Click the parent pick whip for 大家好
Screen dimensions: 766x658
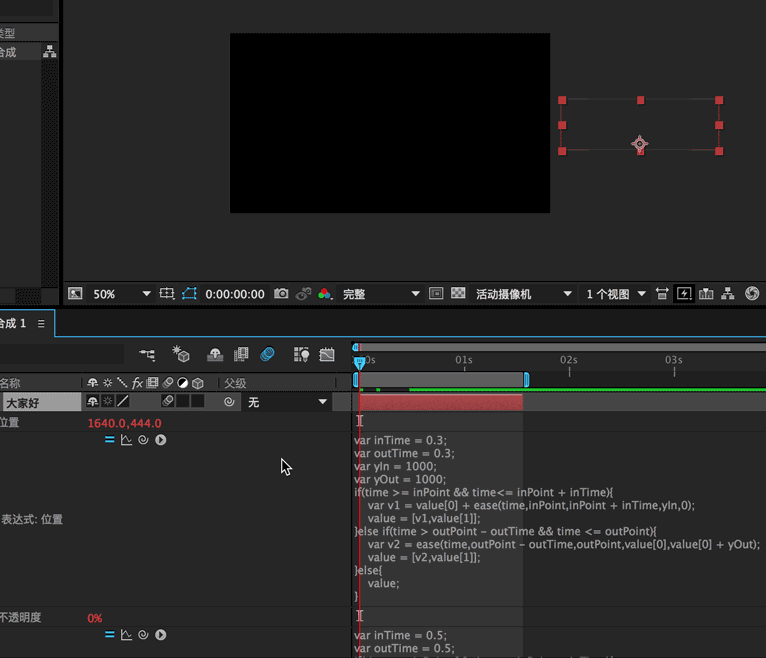[x=229, y=402]
